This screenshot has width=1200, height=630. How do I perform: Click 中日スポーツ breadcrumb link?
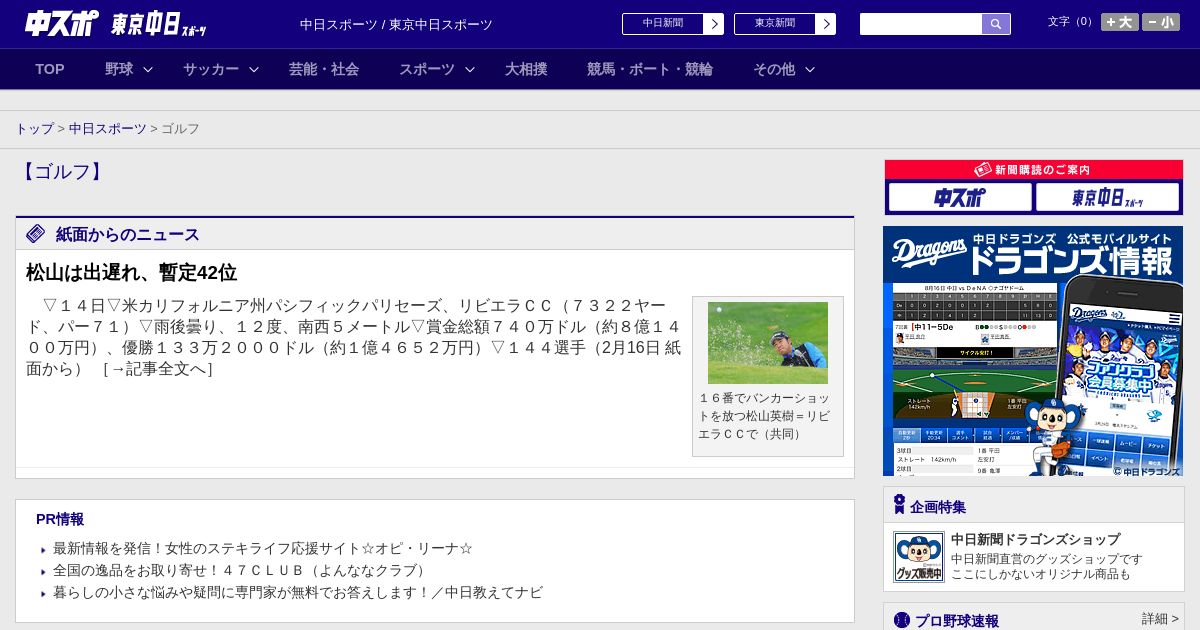(x=108, y=129)
